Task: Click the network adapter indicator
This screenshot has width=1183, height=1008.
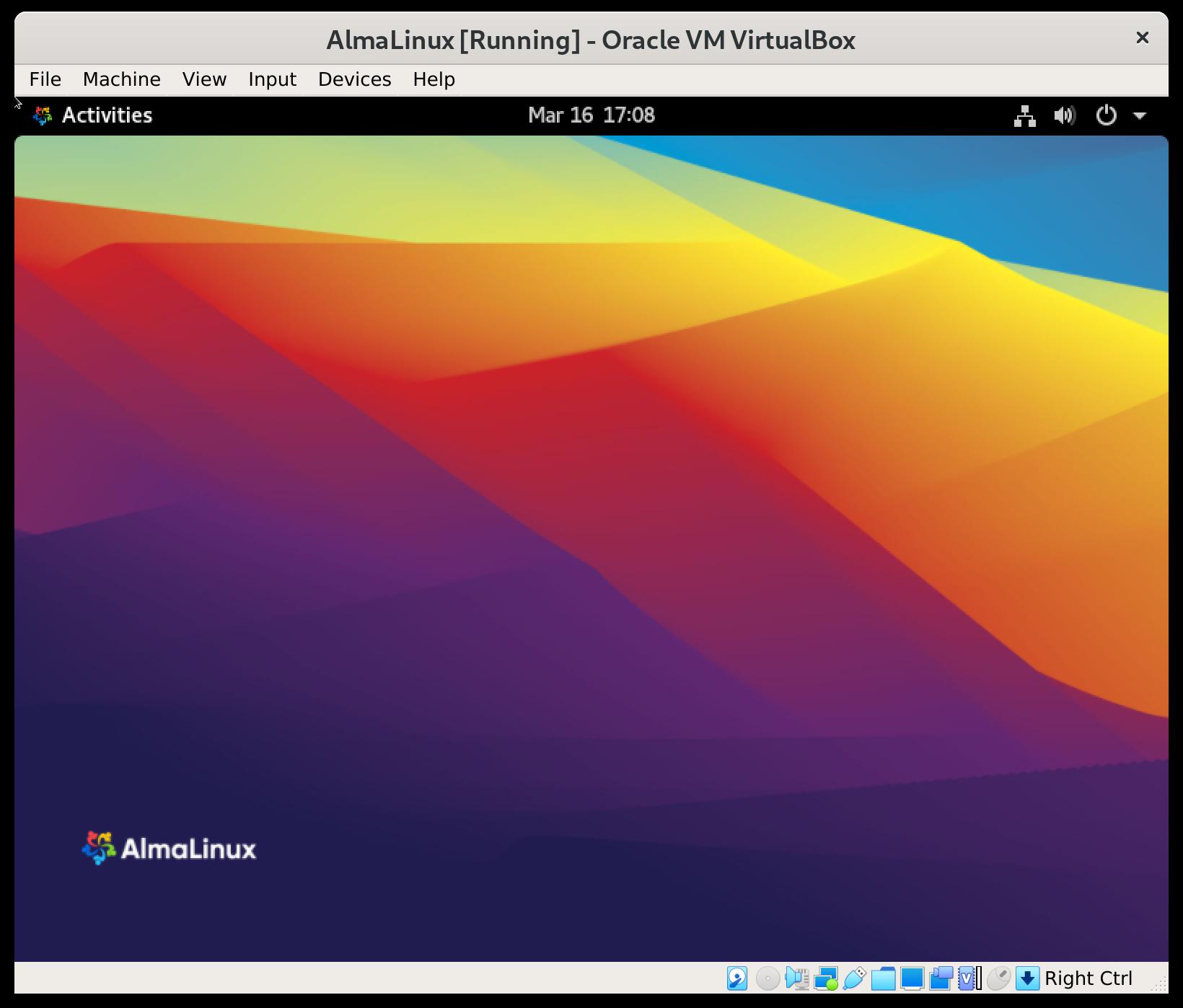Action: (x=825, y=978)
